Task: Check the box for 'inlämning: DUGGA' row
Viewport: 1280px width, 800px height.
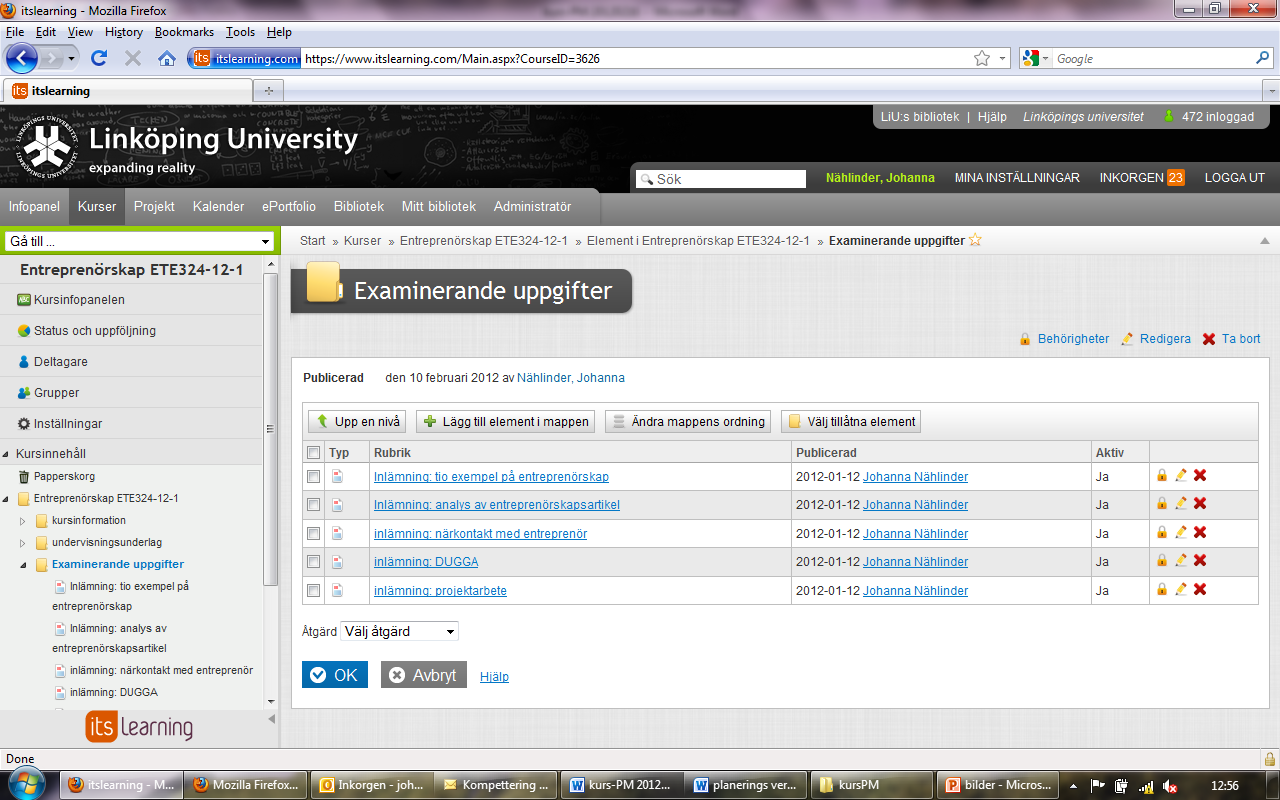Action: point(314,561)
